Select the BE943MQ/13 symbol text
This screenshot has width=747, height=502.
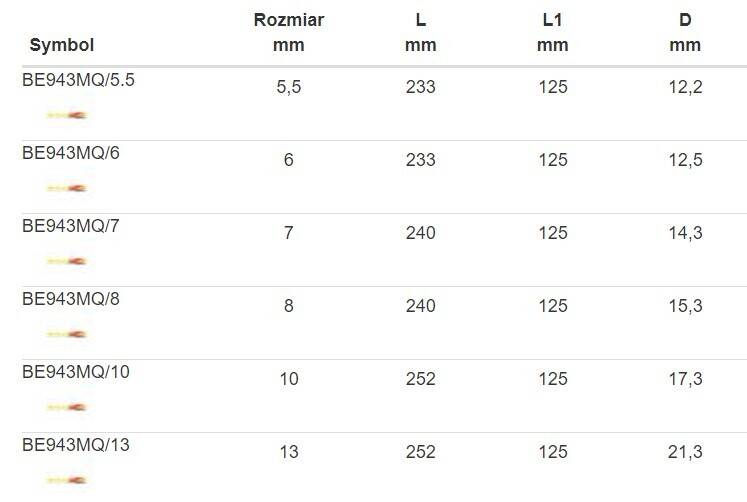[76, 445]
